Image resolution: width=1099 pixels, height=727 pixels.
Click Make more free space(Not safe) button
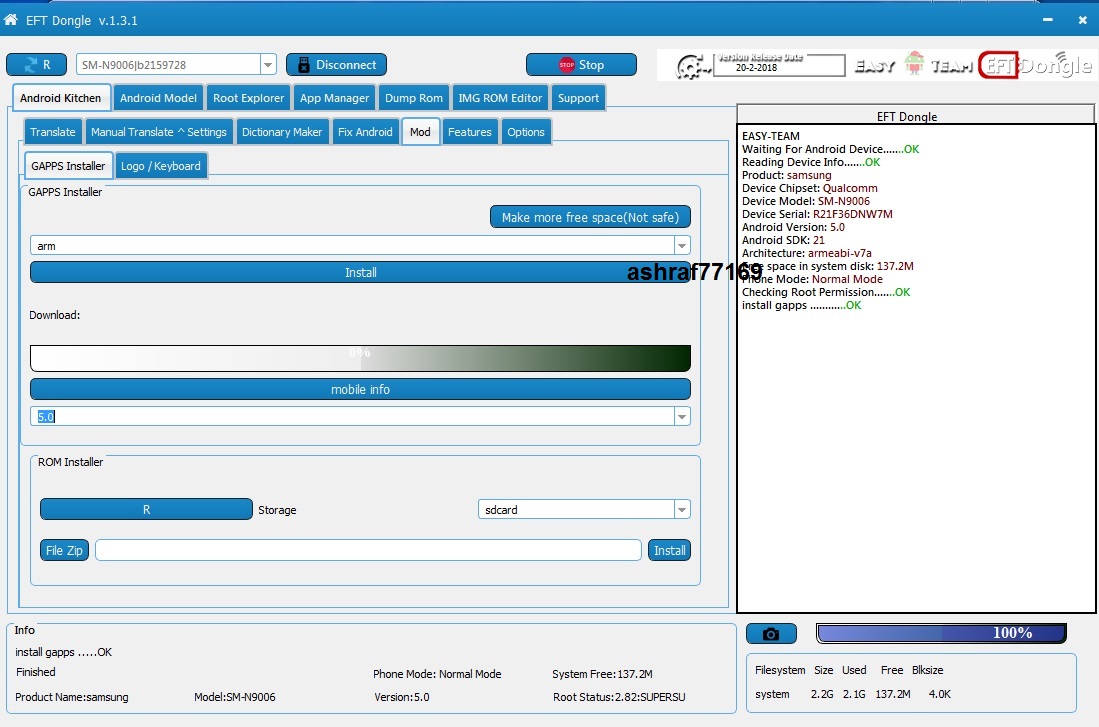590,217
